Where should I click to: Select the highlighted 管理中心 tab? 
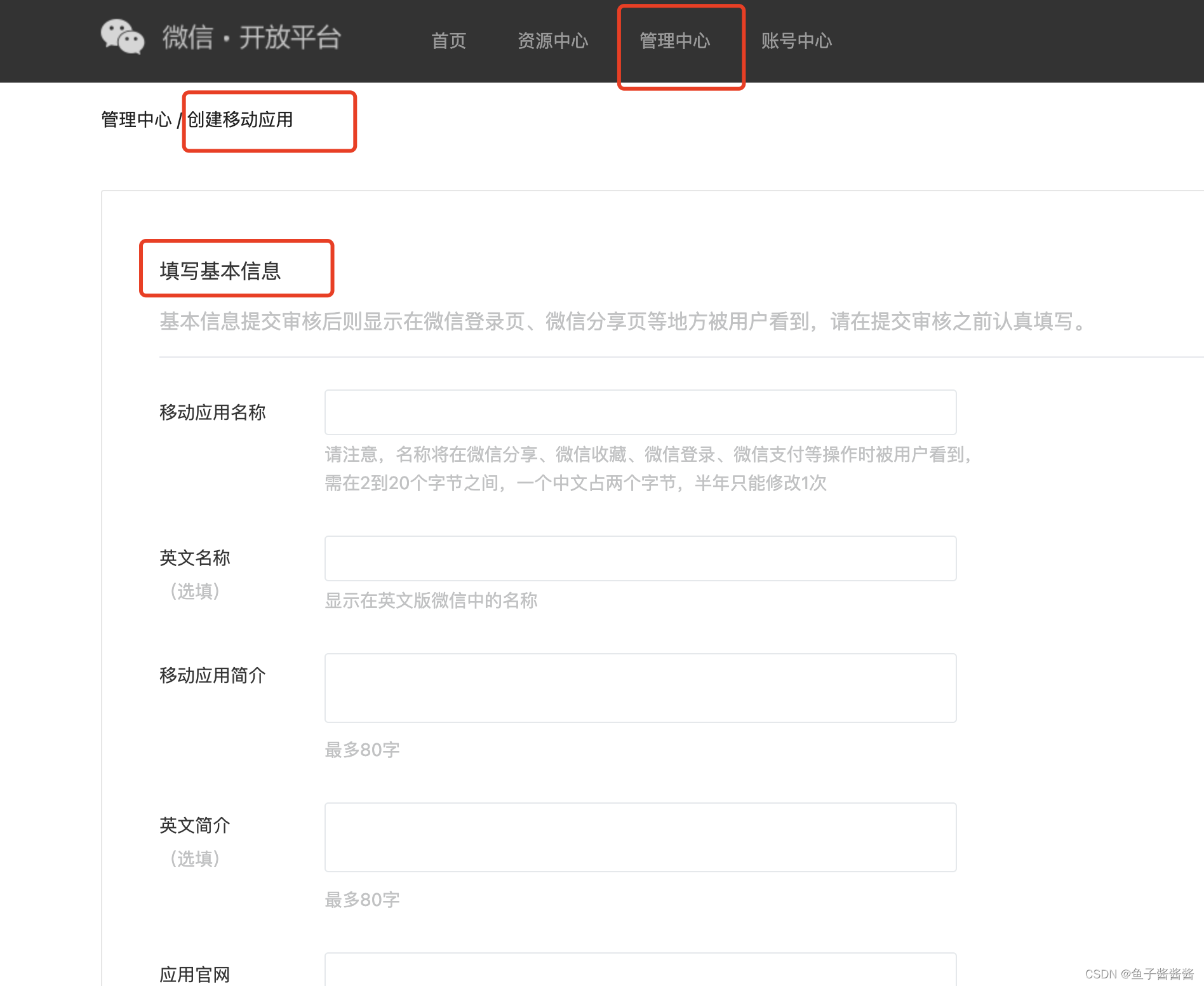(674, 41)
